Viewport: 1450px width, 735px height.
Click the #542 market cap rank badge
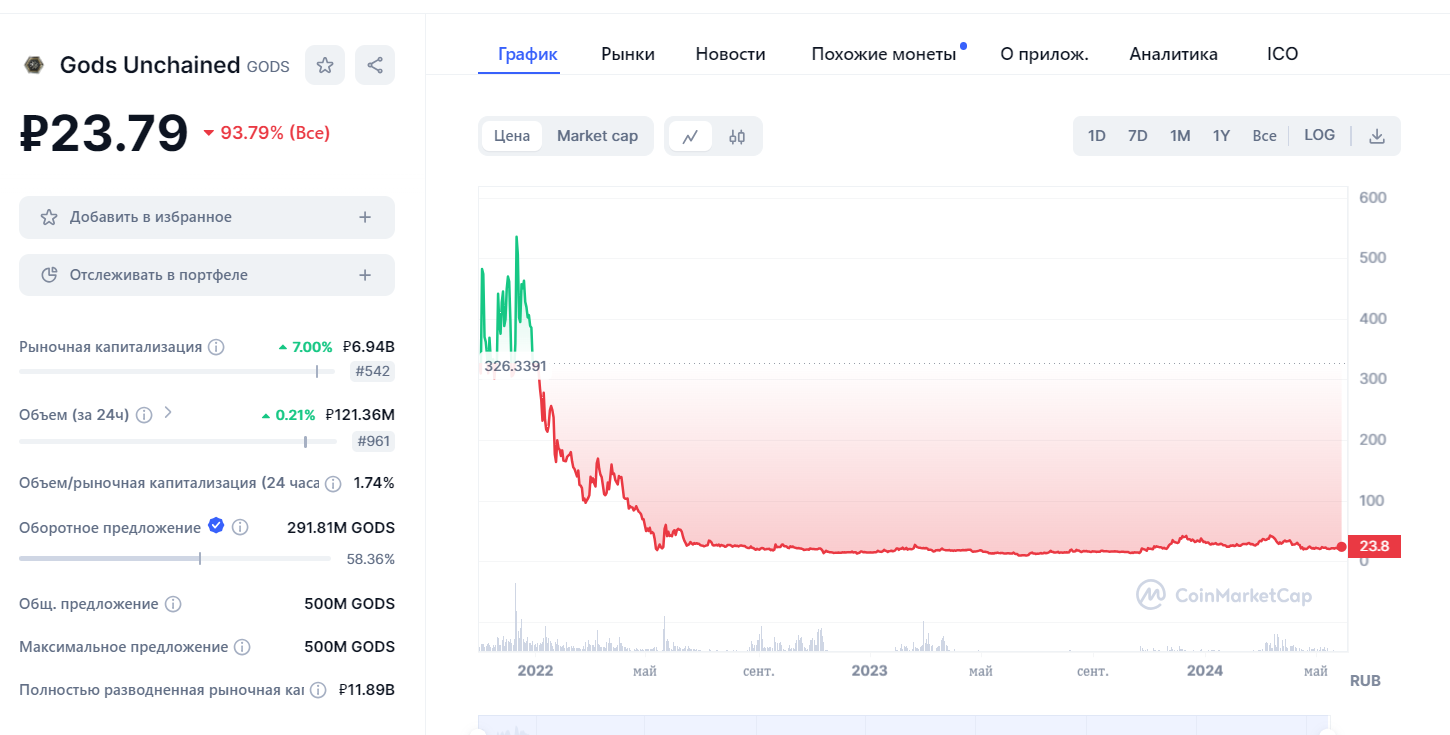pos(373,372)
